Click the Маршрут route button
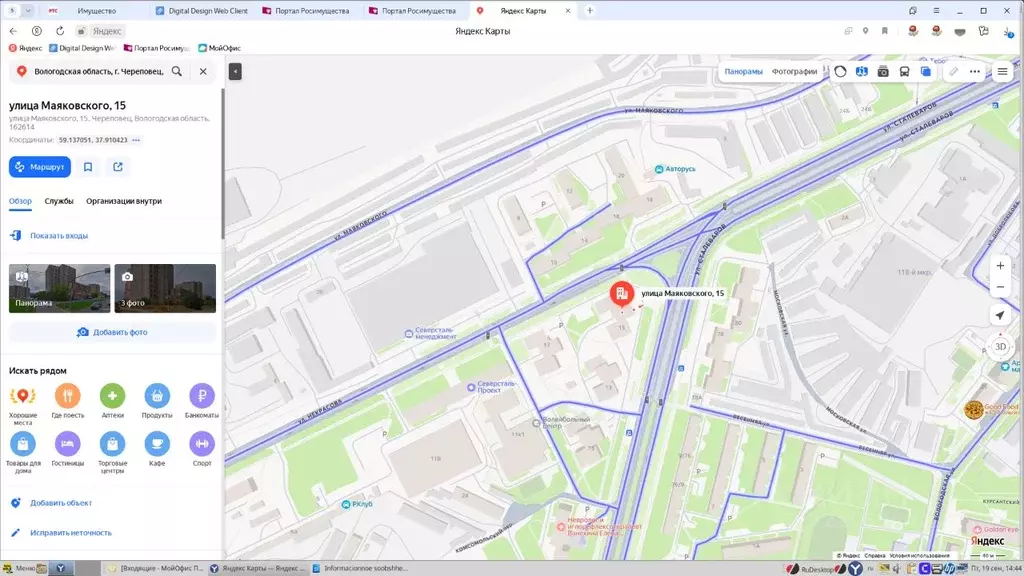Viewport: 1024px width, 576px height. pos(40,167)
